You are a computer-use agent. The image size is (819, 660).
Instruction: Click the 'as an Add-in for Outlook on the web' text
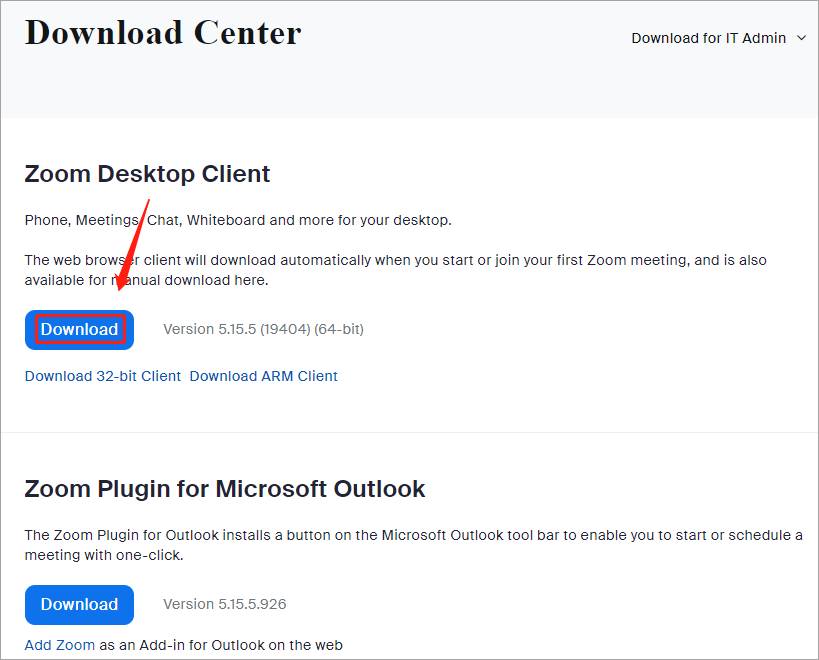coord(221,645)
